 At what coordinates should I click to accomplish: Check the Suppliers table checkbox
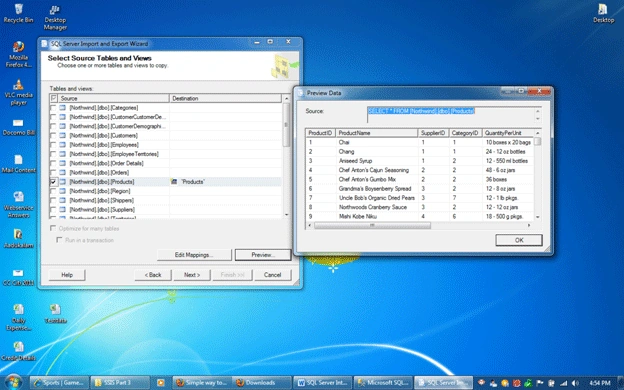coord(53,209)
